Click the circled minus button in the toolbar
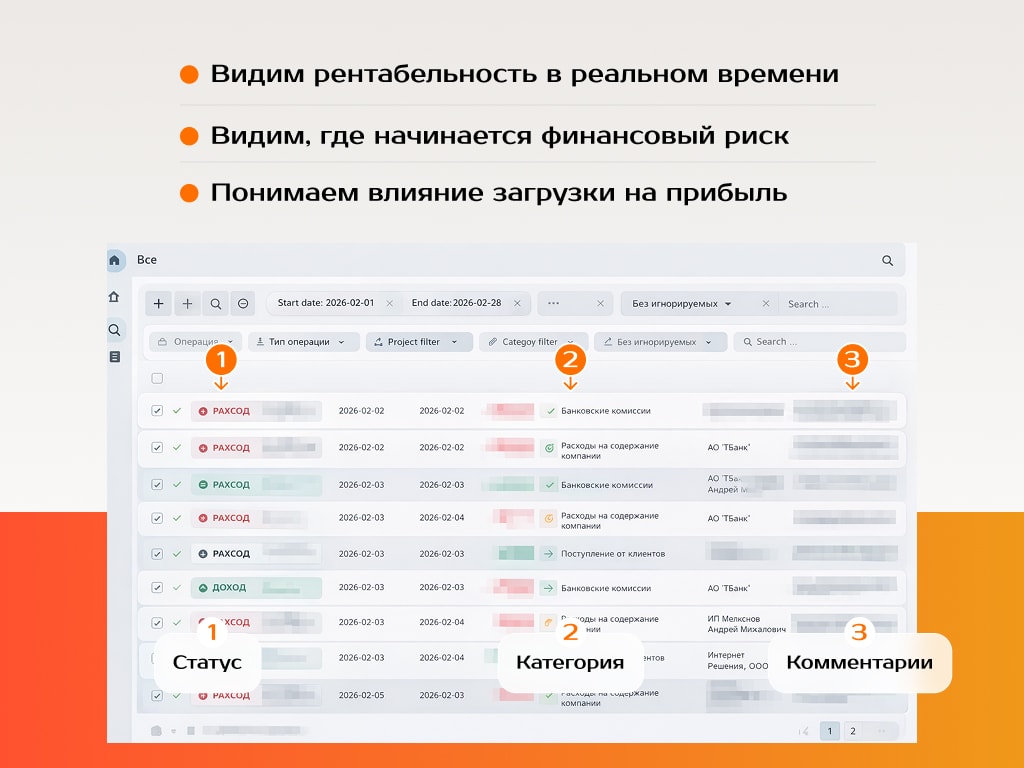1024x768 pixels. pos(243,304)
